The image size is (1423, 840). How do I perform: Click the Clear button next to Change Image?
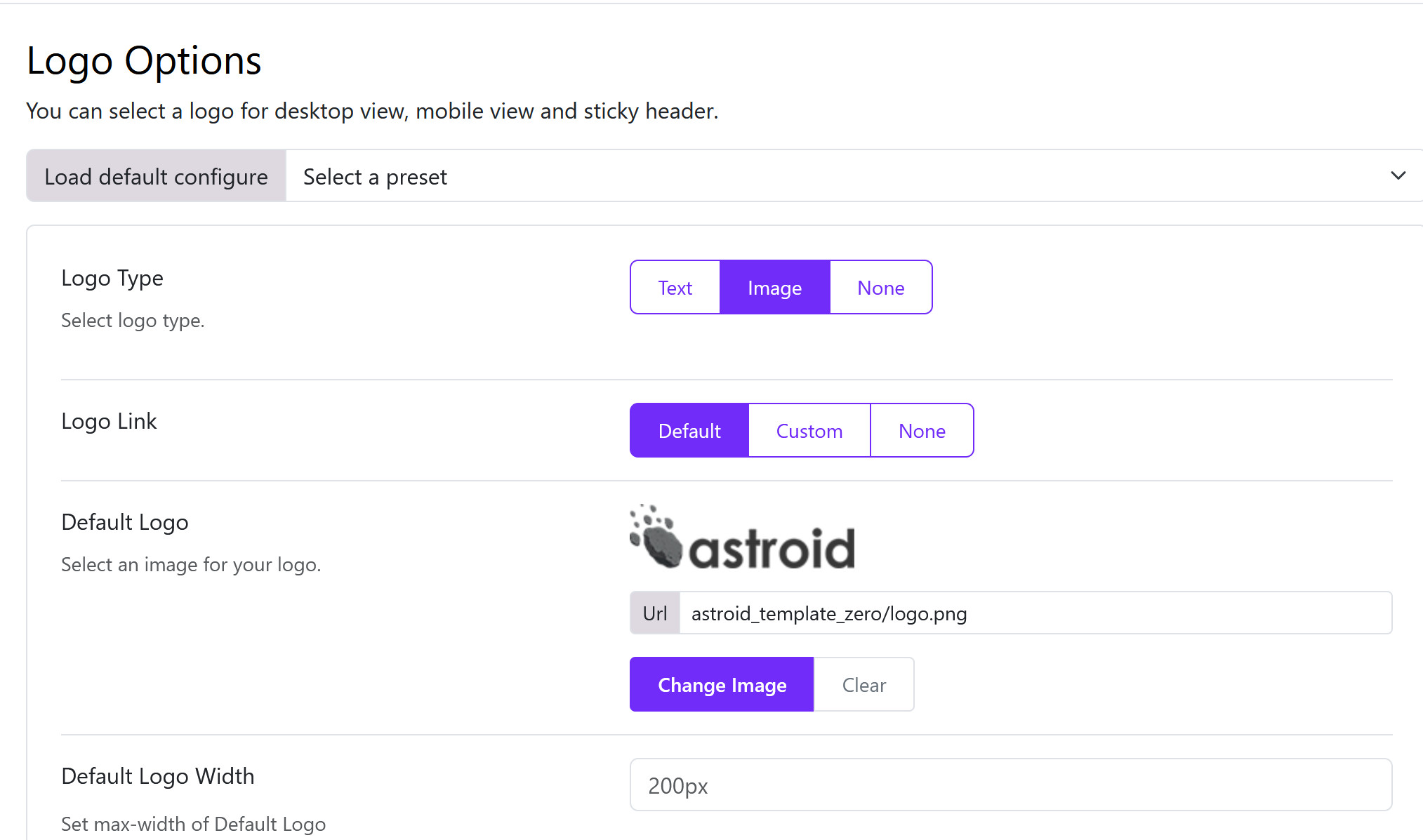[x=863, y=684]
